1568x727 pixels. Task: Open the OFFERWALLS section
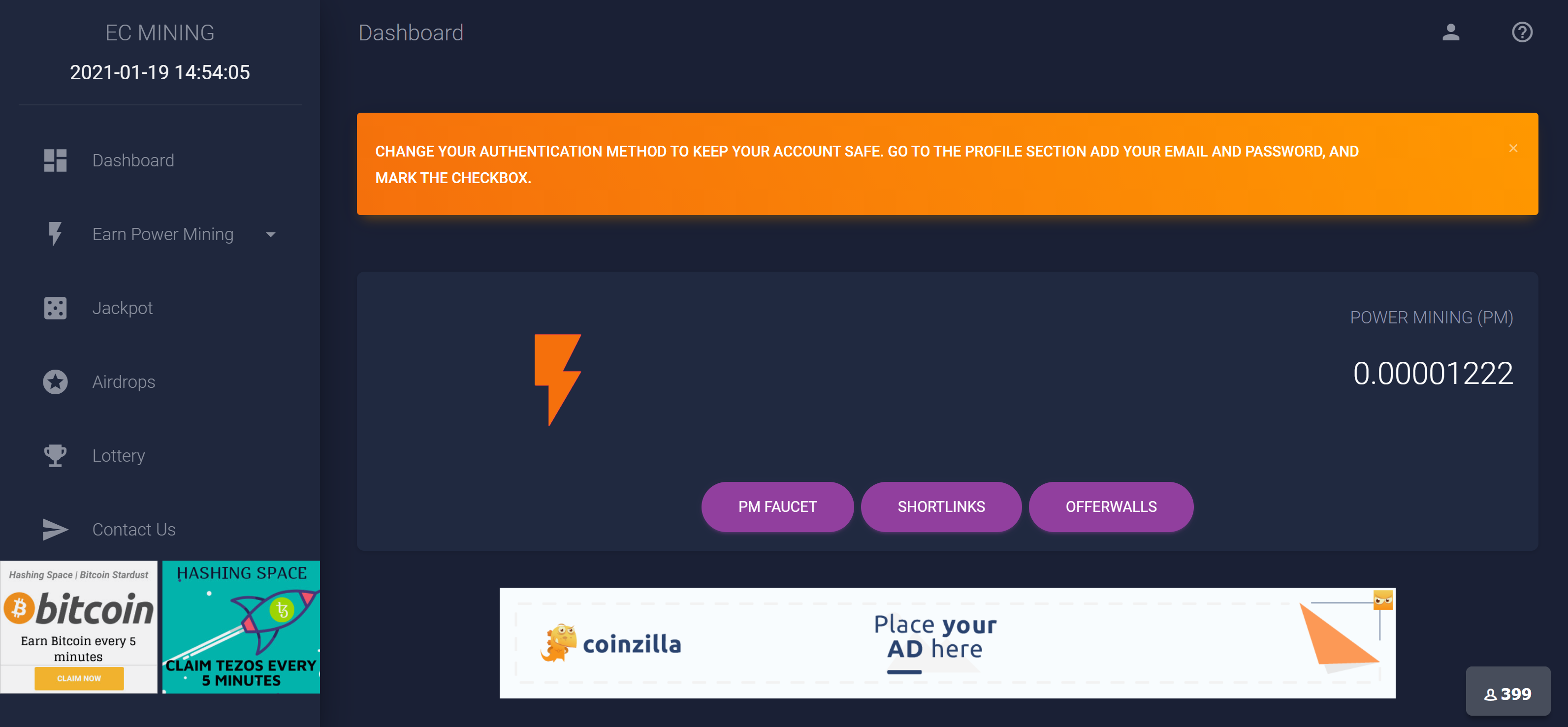(1111, 506)
